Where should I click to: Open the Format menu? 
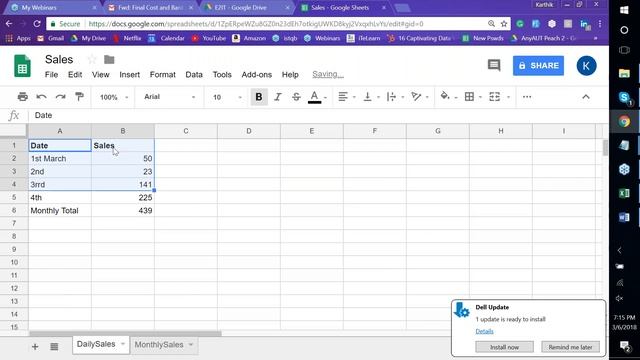[162, 75]
